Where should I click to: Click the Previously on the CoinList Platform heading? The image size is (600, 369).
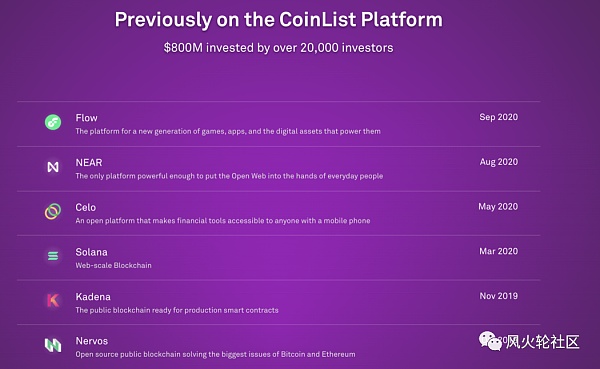(279, 20)
